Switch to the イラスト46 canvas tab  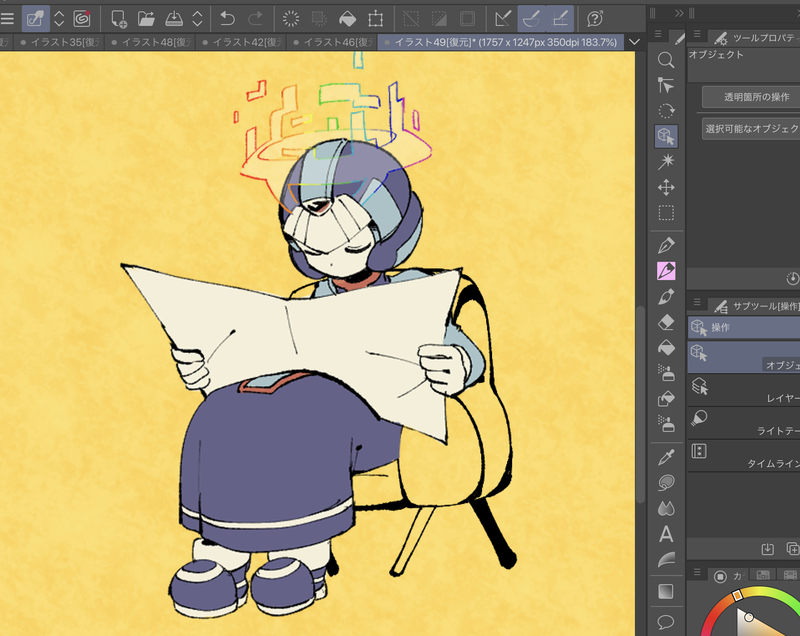tap(332, 42)
